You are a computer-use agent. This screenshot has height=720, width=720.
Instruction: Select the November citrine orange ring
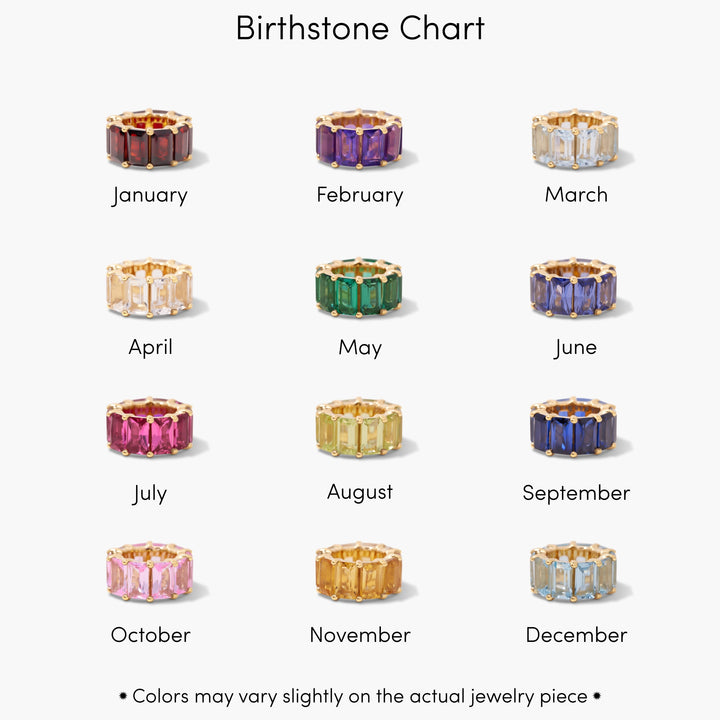[x=359, y=572]
